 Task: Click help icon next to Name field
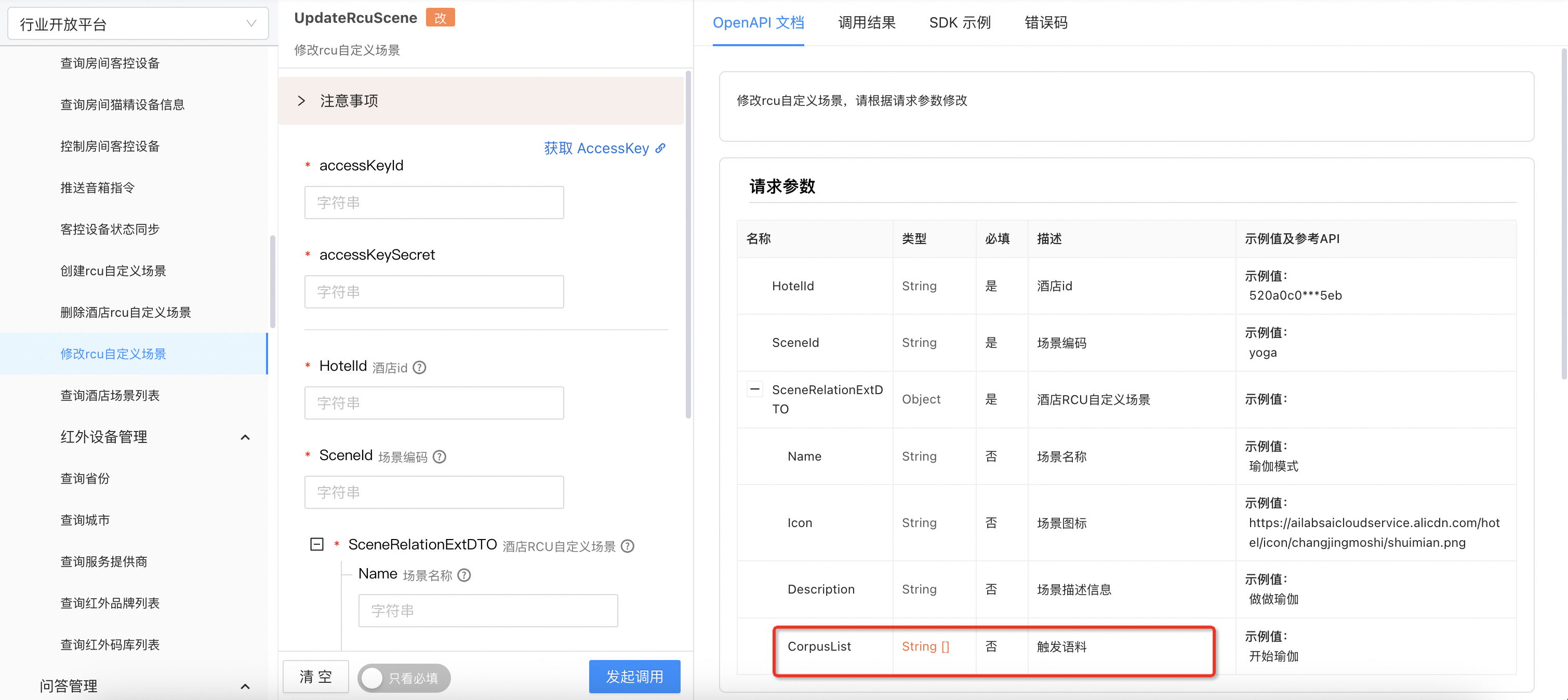(x=464, y=575)
